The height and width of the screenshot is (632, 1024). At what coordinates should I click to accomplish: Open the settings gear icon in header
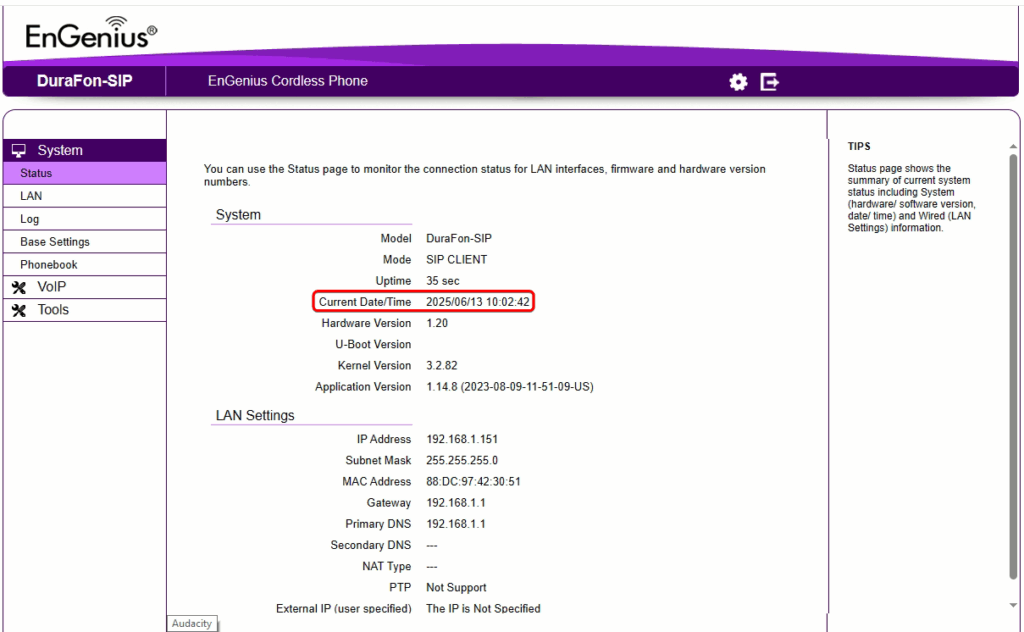point(738,82)
